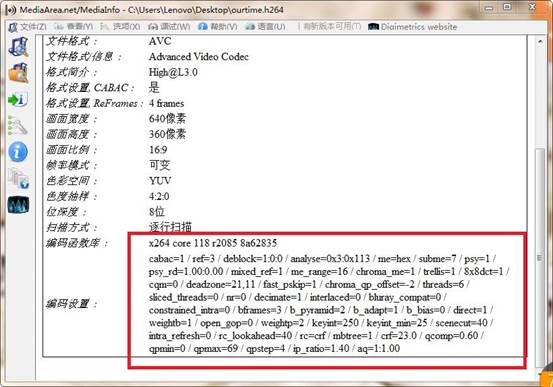Click the waveform Diaimetrics sidebar icon
This screenshot has width=553, height=387.
18,205
